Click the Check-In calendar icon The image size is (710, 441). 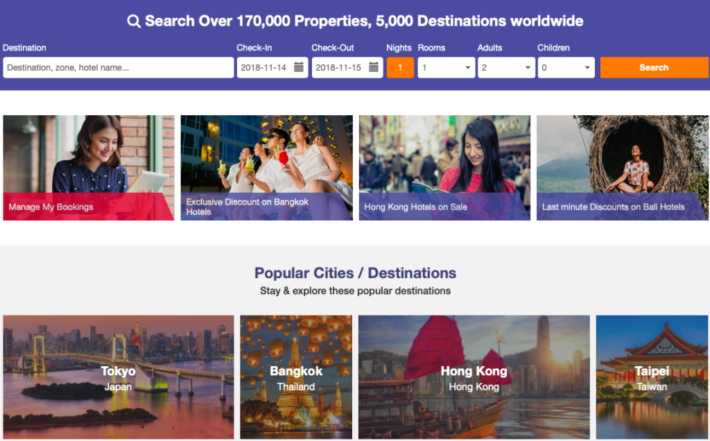(299, 67)
